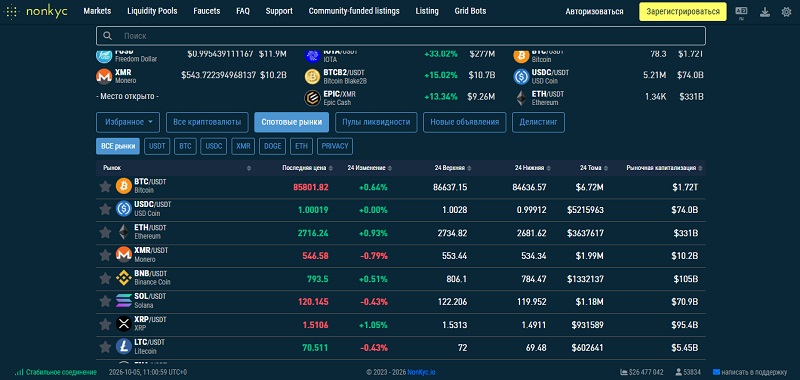
Task: Filter by ВСЕ рынки
Action: [x=118, y=146]
